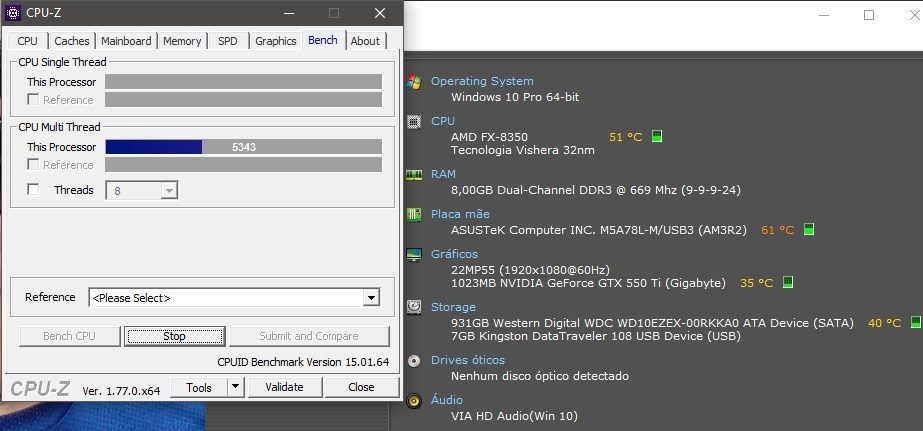Click the GeForce GTX 550 Ti entry
The image size is (923, 431).
pos(588,283)
